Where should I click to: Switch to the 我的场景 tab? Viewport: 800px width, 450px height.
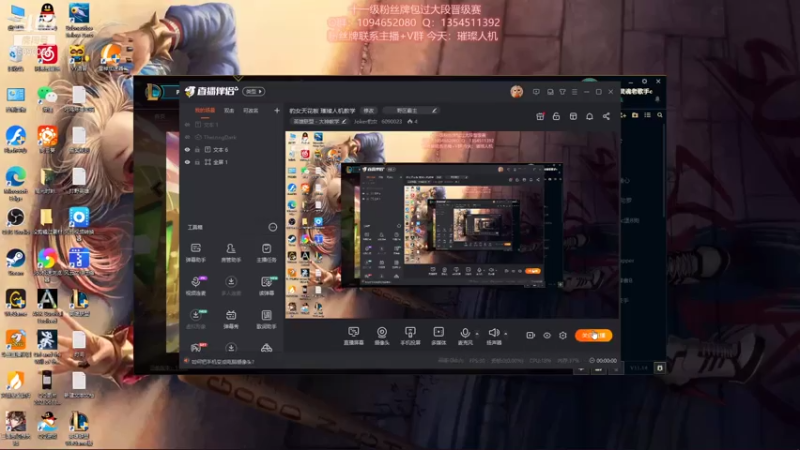[x=205, y=111]
